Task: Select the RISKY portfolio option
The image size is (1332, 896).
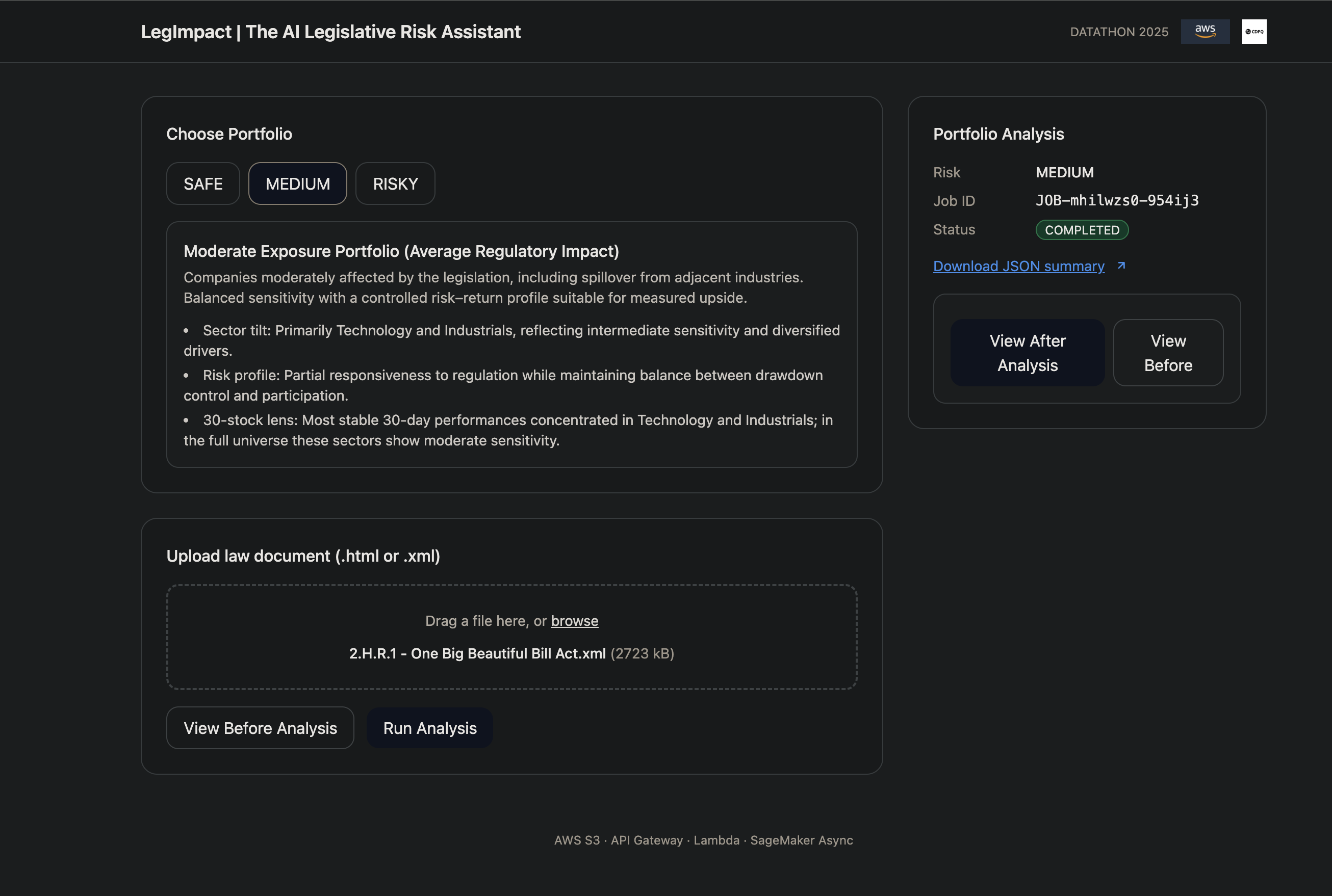Action: tap(395, 183)
